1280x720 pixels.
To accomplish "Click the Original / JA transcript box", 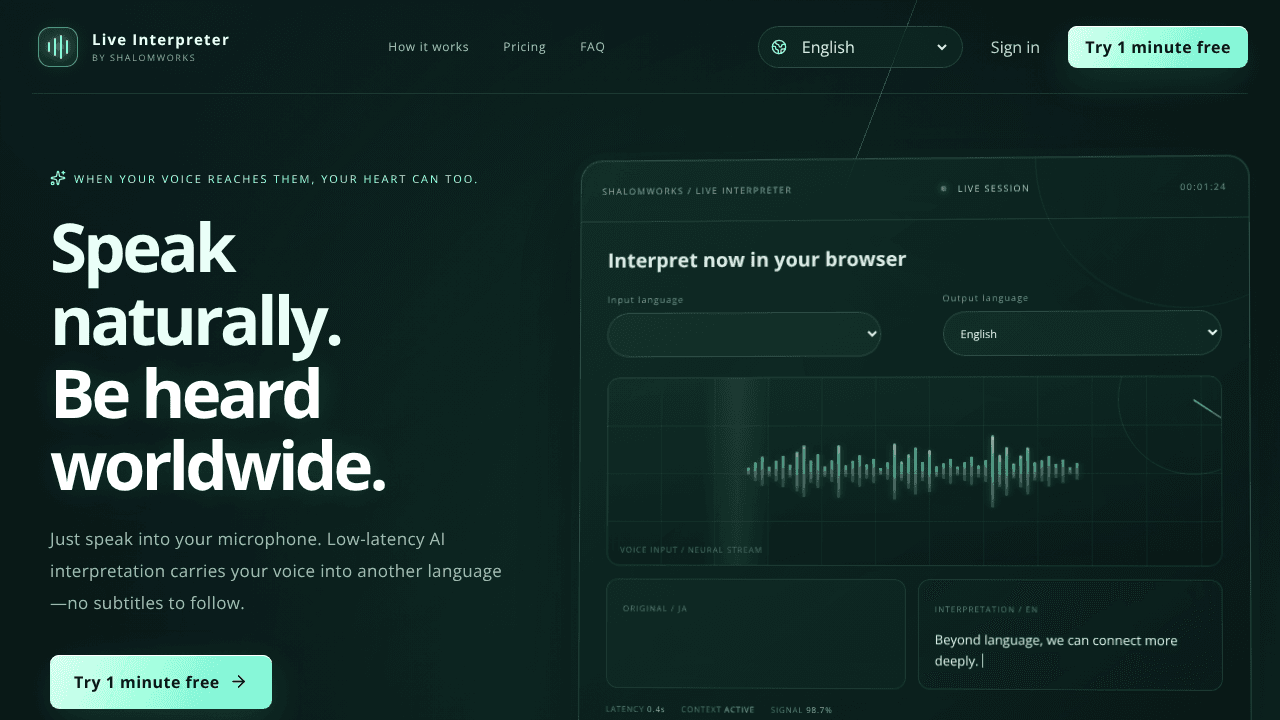I will [x=756, y=634].
